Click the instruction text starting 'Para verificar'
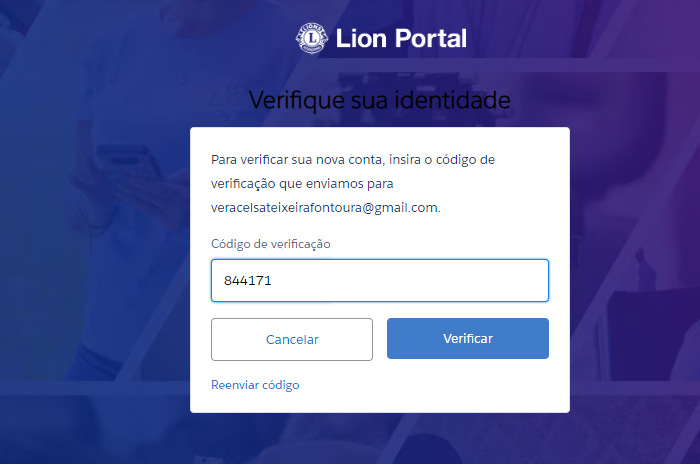The width and height of the screenshot is (700, 464). click(353, 160)
